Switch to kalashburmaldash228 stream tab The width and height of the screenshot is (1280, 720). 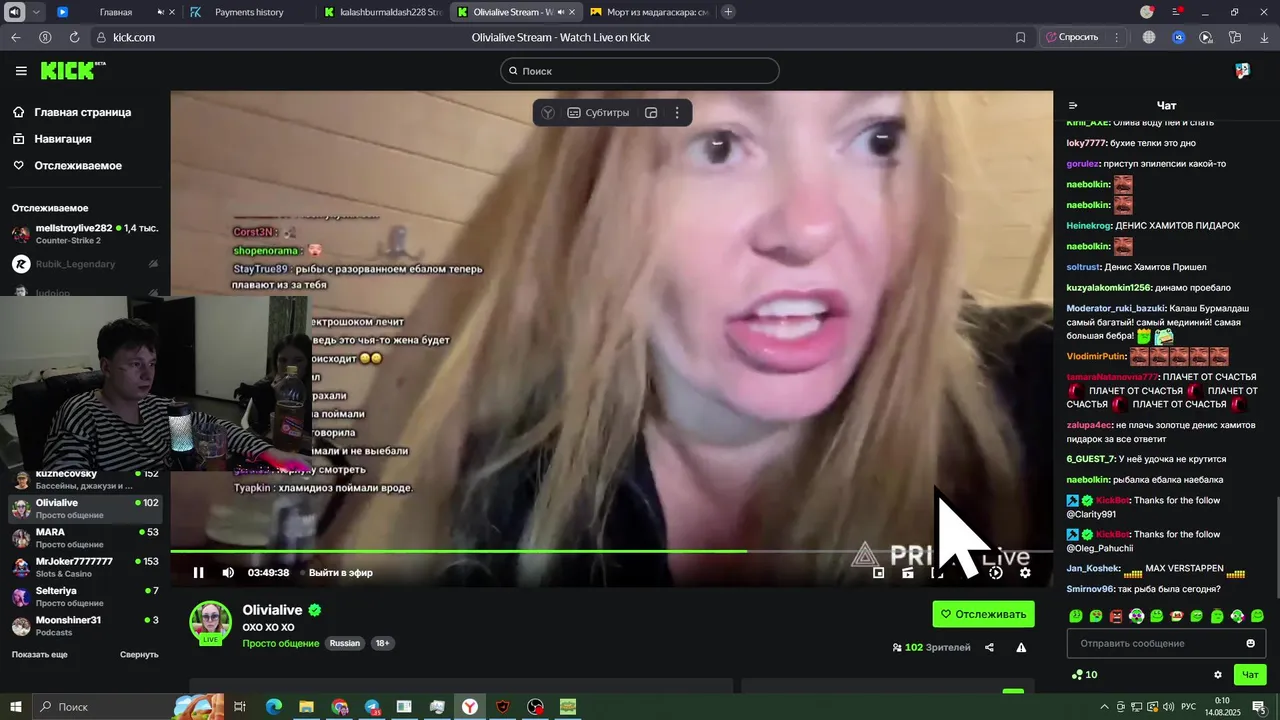[384, 12]
